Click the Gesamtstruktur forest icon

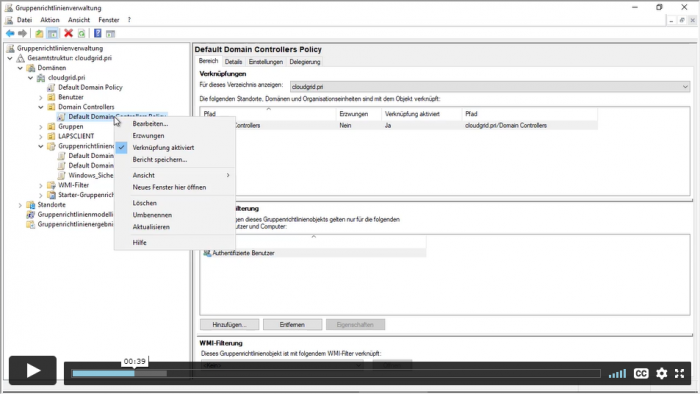pos(21,58)
